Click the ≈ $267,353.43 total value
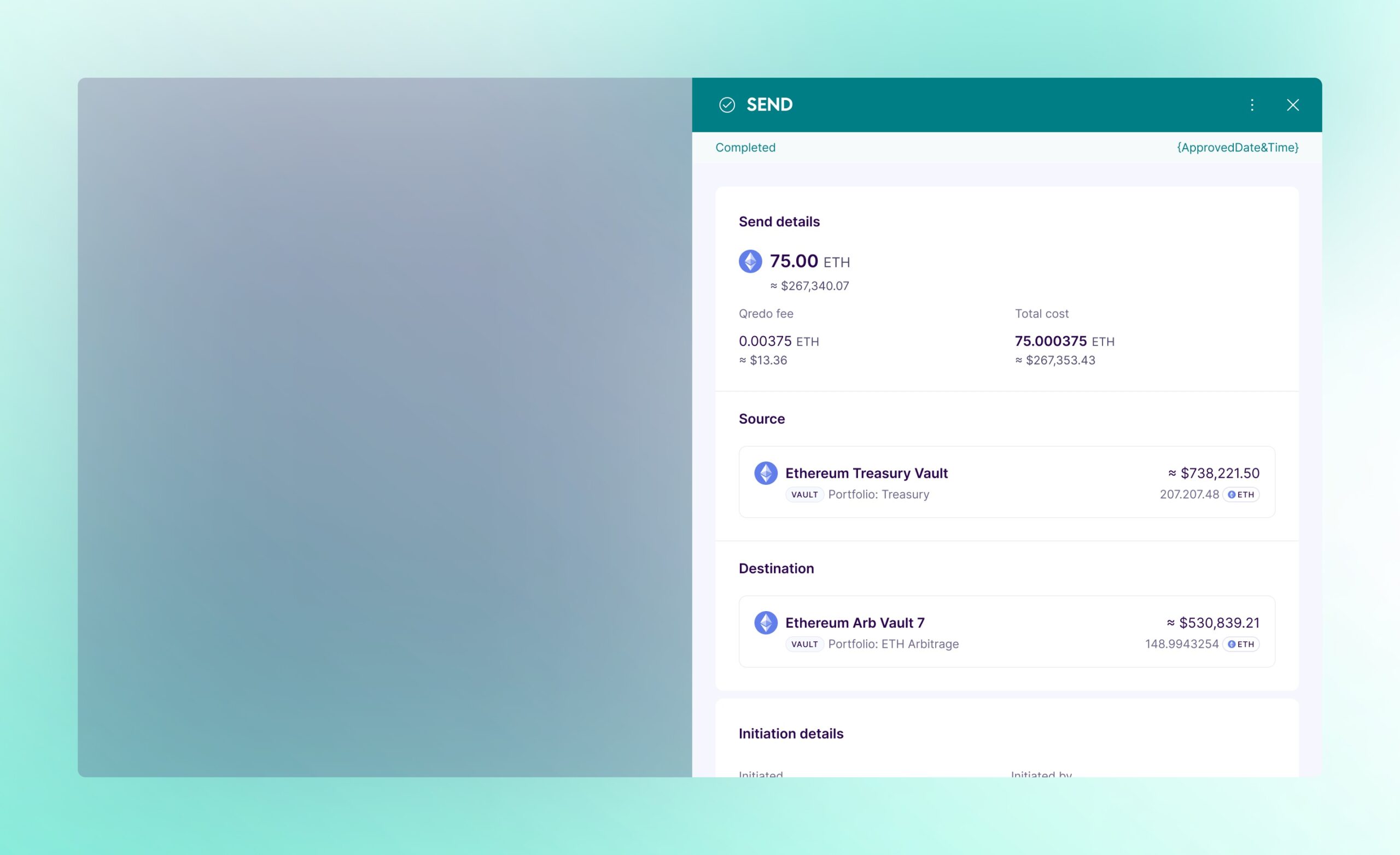This screenshot has height=855, width=1400. point(1055,360)
